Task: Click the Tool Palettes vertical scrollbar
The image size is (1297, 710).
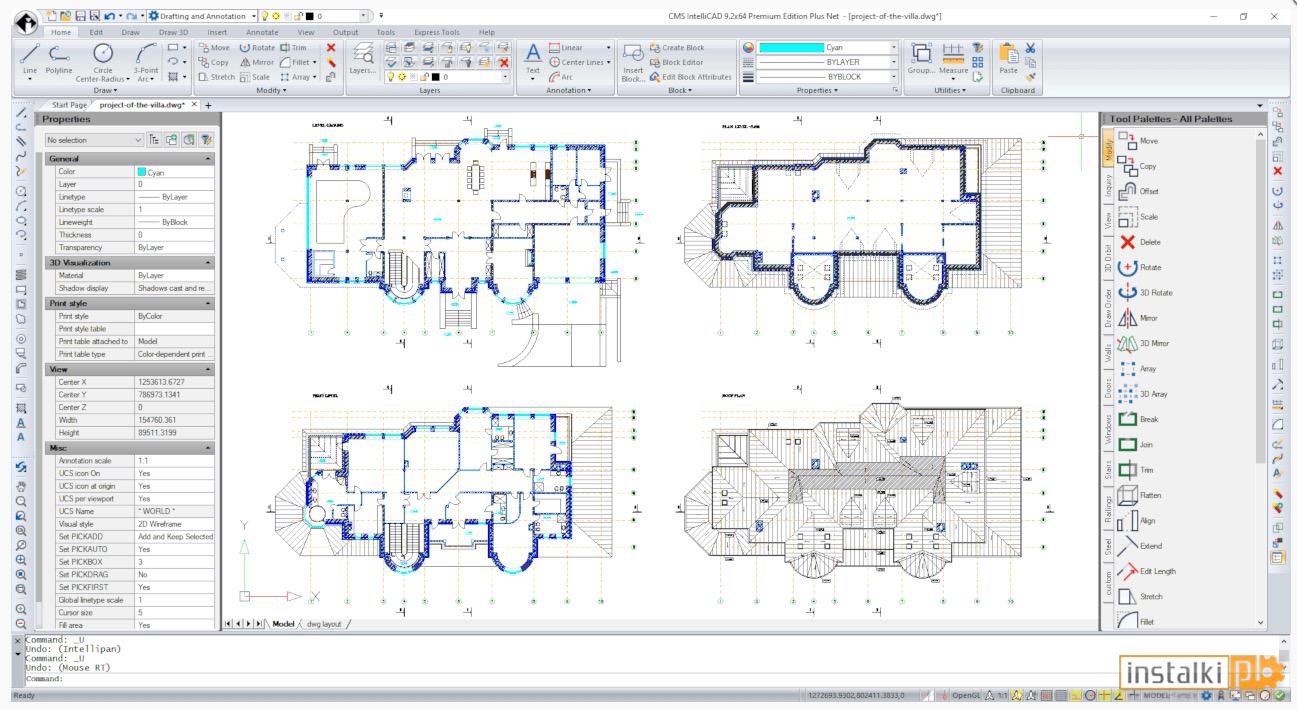Action: (x=1260, y=300)
